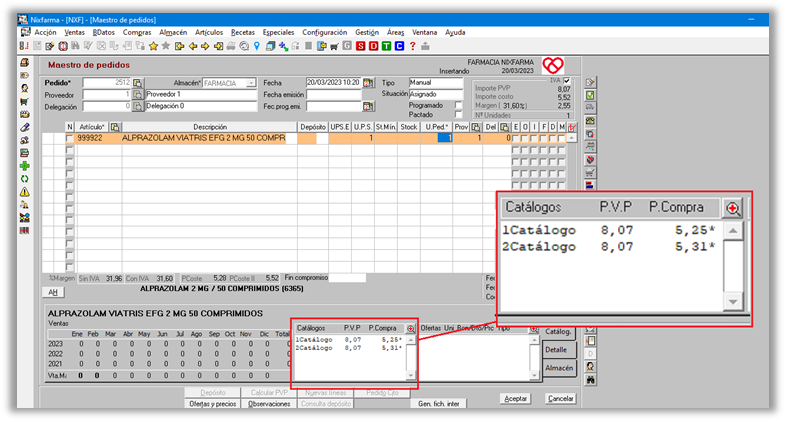Click the gray G toolbar icon
Screen dimensions: 787x422
[347, 46]
